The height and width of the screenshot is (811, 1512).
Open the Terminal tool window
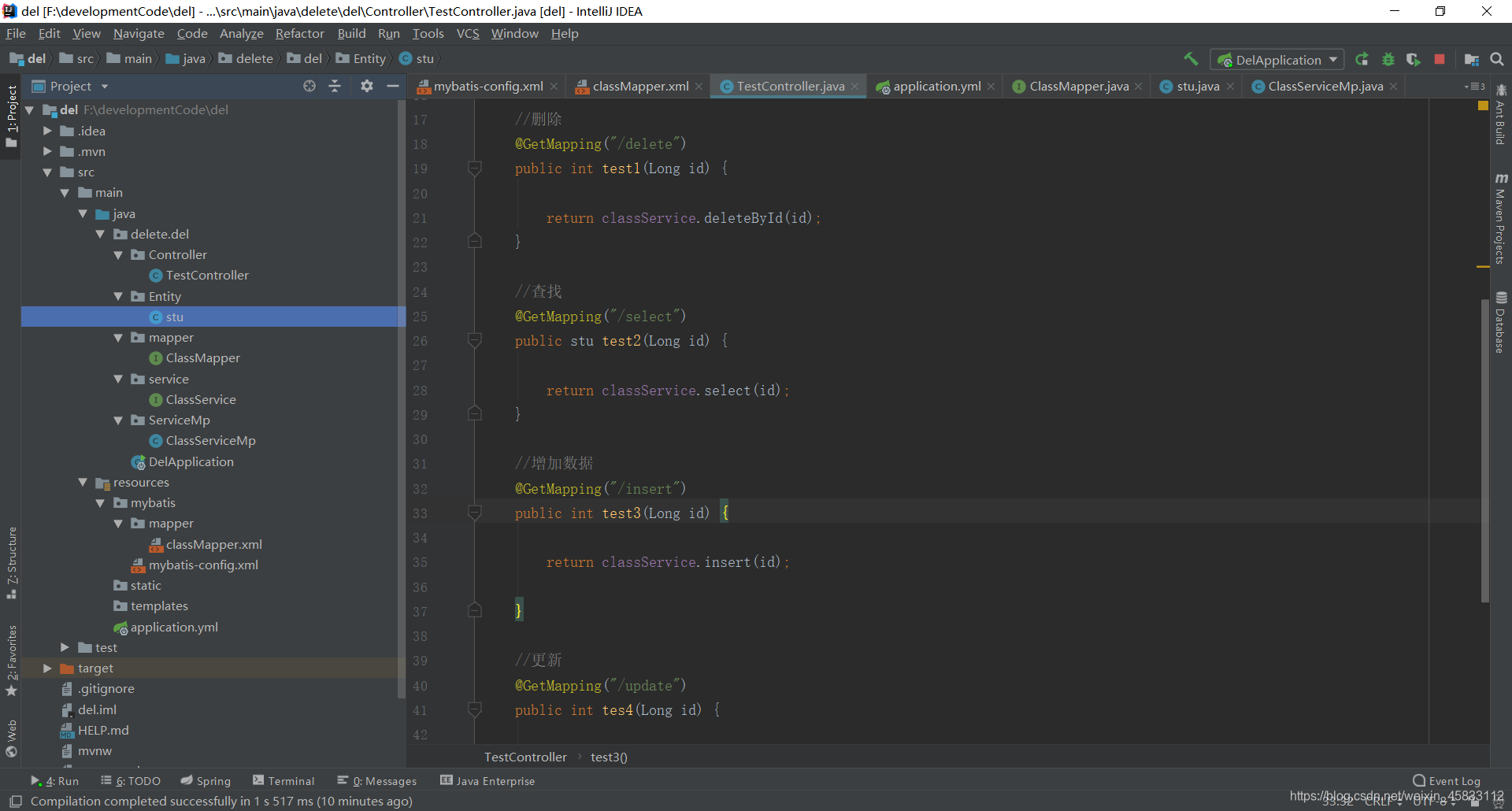(x=283, y=781)
